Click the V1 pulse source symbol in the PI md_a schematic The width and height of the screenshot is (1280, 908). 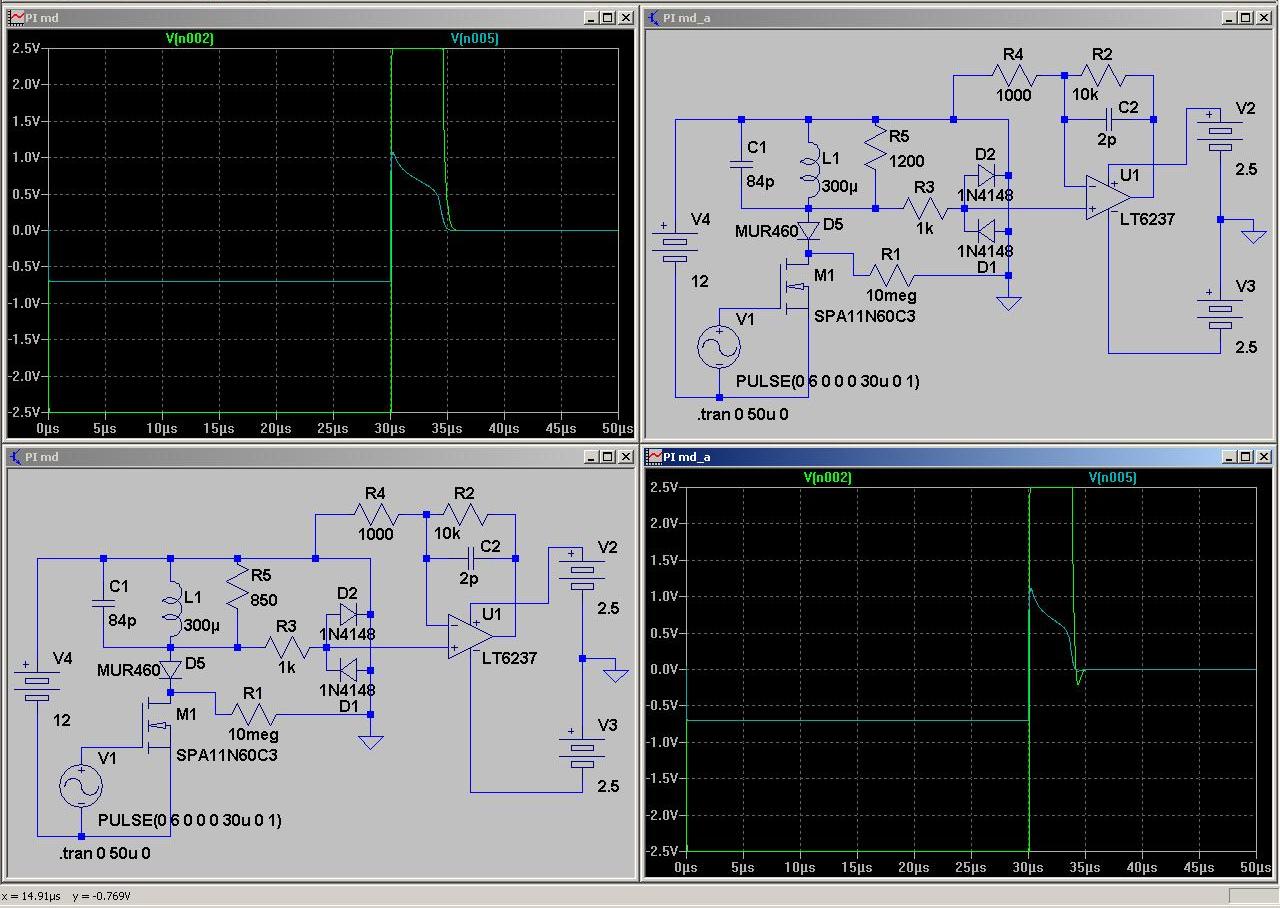[x=718, y=347]
